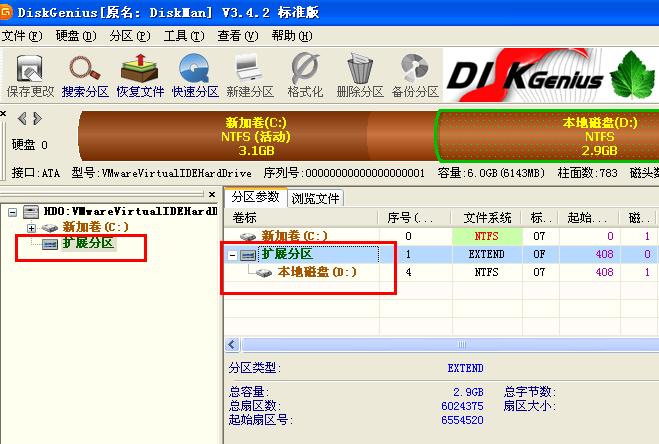The height and width of the screenshot is (444, 659).
Task: Select 本地磁盘(D:) partition in disk map
Action: click(x=548, y=136)
